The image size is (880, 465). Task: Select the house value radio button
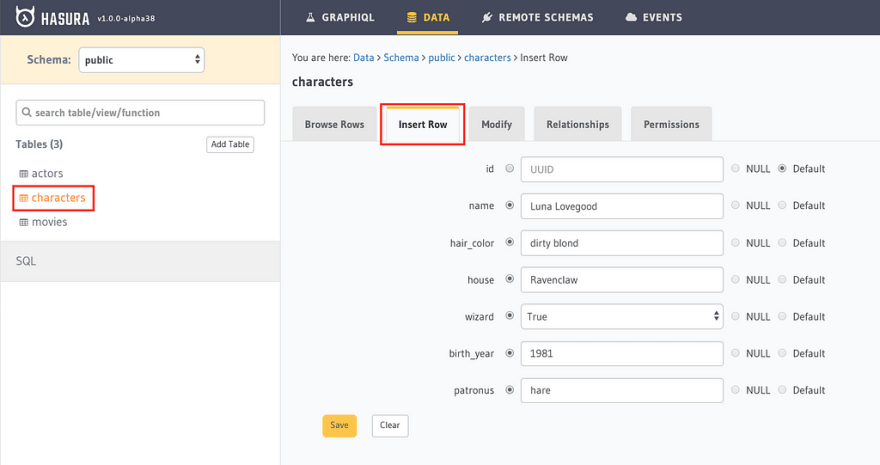pyautogui.click(x=510, y=279)
